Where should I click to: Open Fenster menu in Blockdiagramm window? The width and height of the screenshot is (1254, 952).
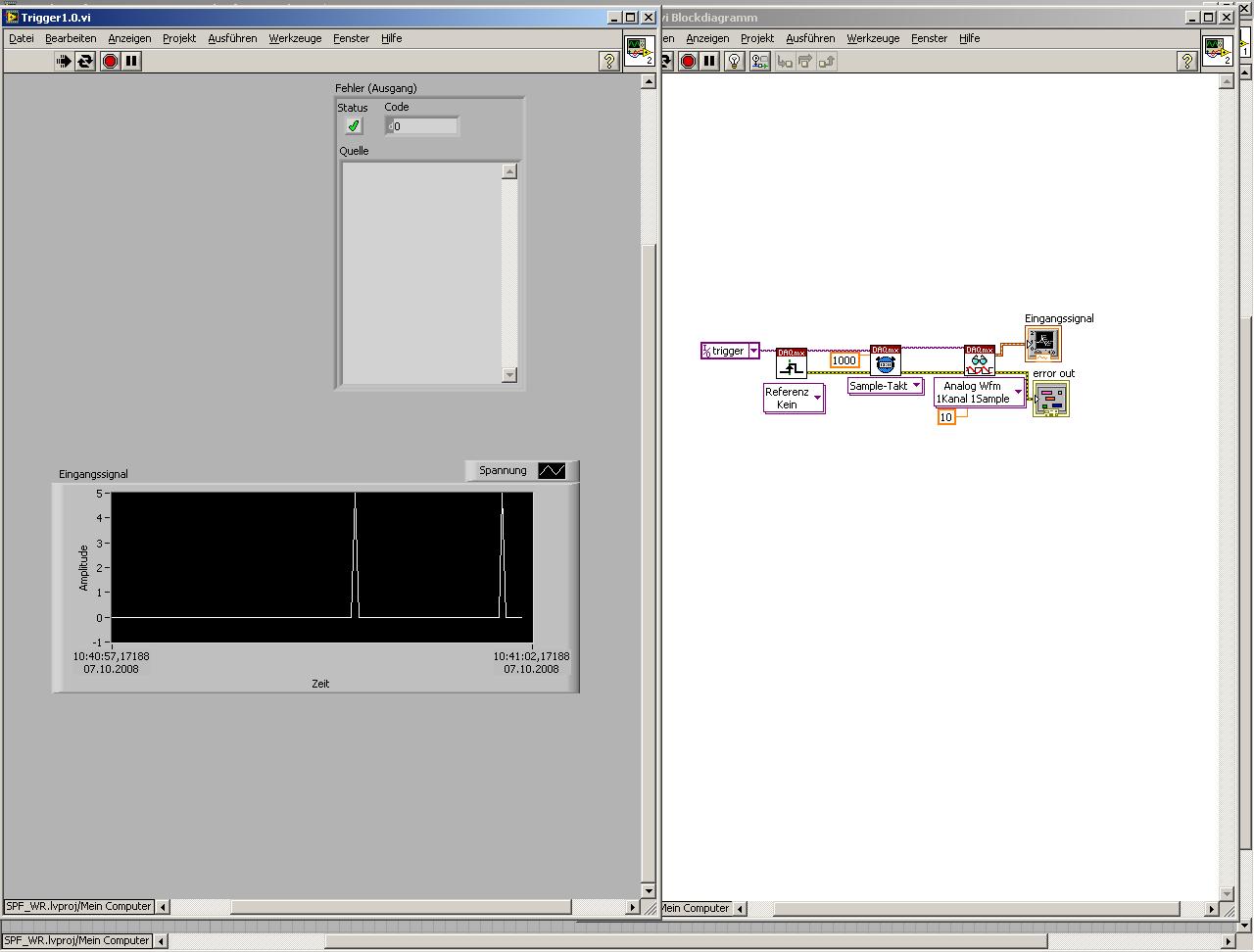click(x=929, y=38)
